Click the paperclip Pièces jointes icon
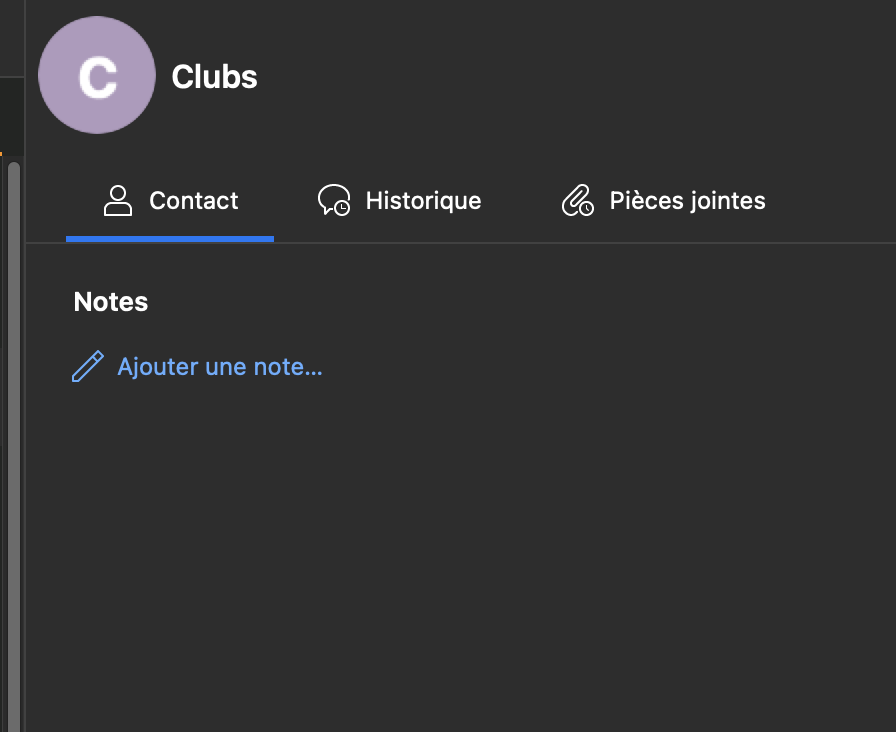The image size is (896, 732). pos(576,200)
